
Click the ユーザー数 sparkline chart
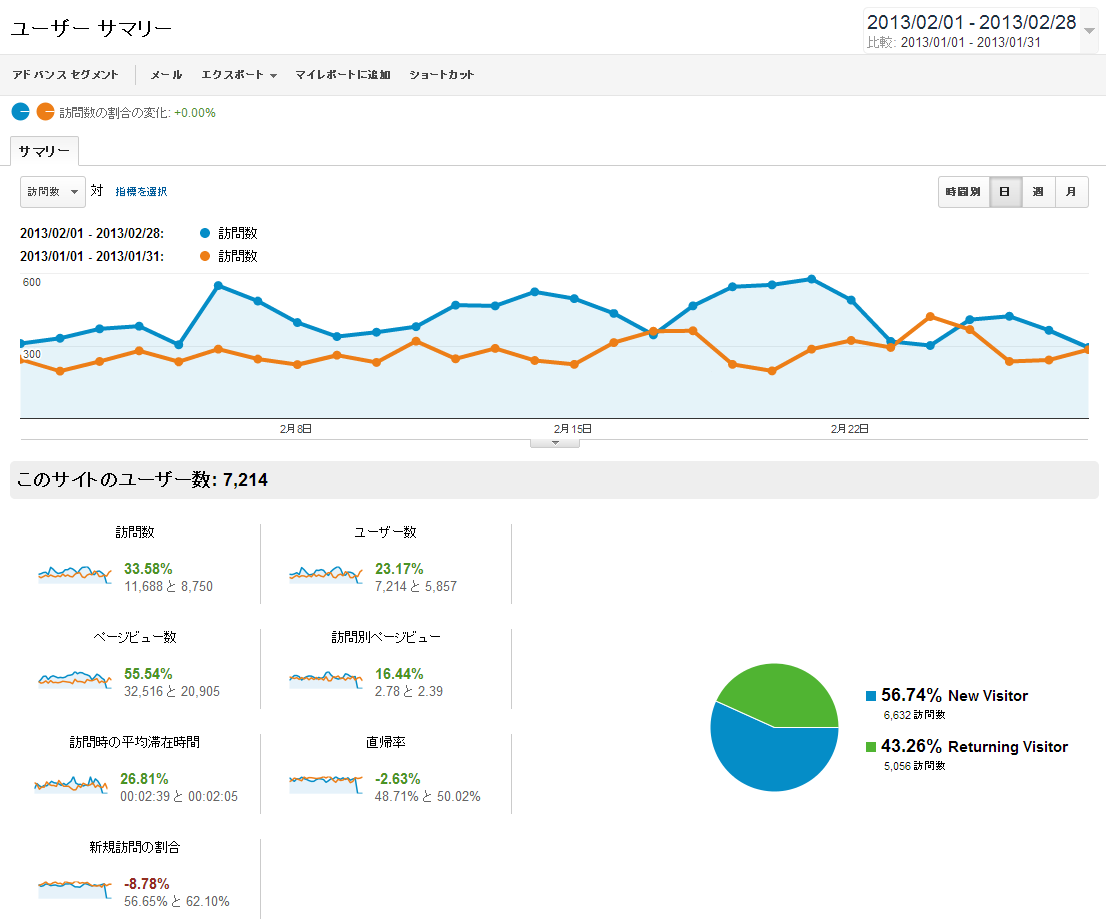[x=324, y=574]
